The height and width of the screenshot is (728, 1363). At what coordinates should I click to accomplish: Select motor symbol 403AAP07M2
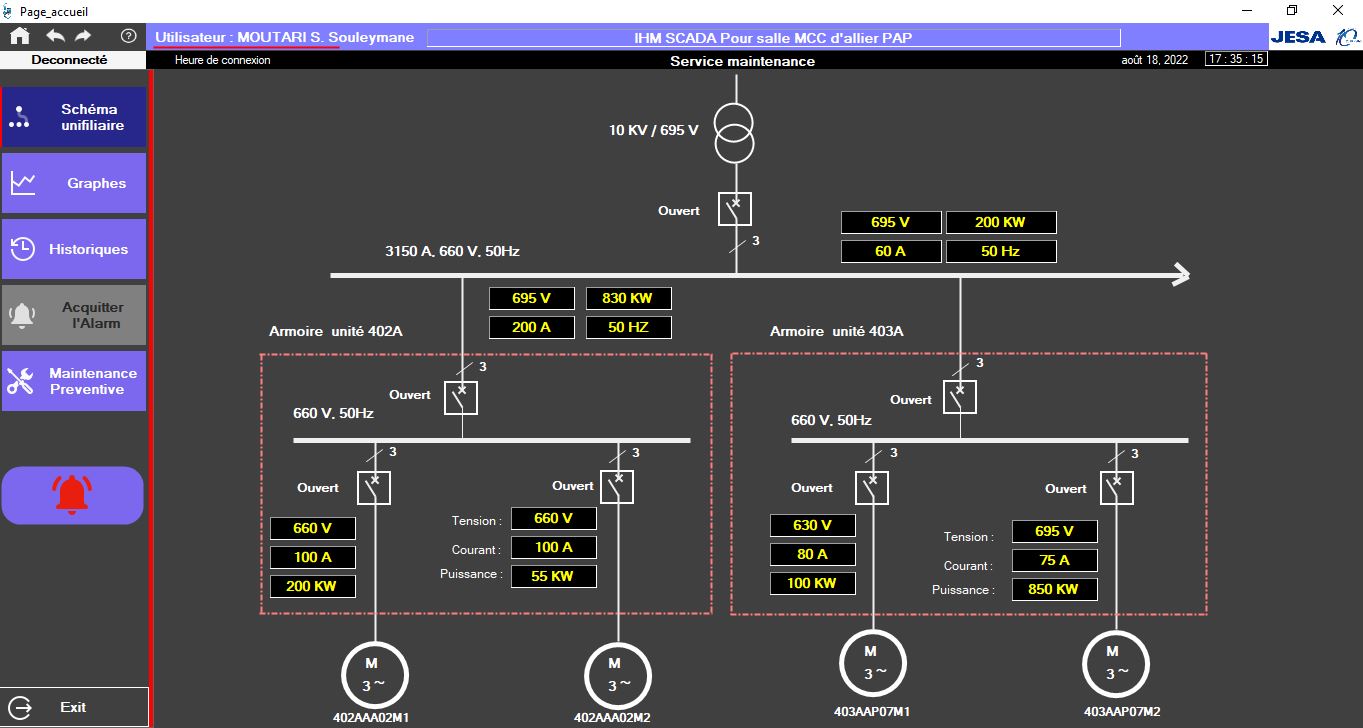1116,665
